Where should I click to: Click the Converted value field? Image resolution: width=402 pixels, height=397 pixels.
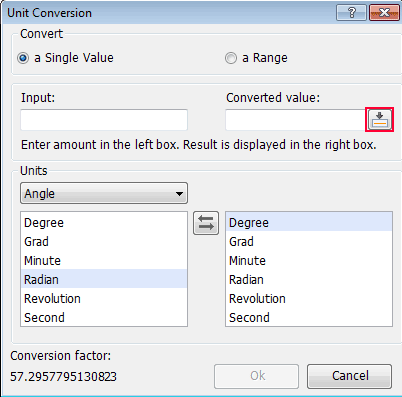point(295,120)
